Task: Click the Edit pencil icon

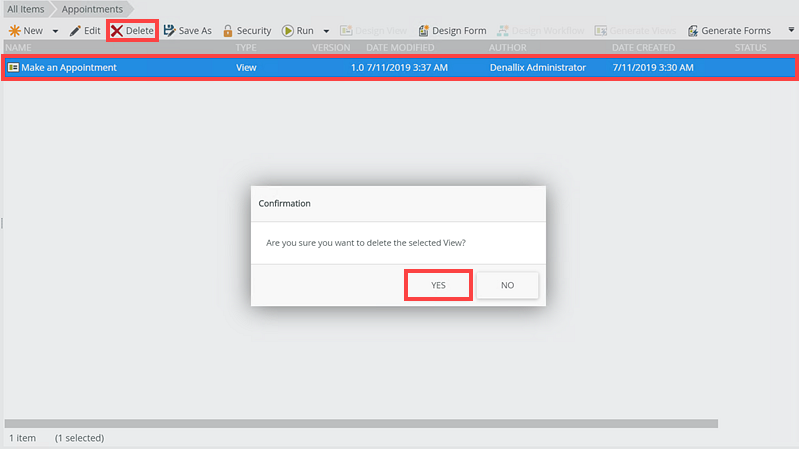Action: tap(75, 31)
